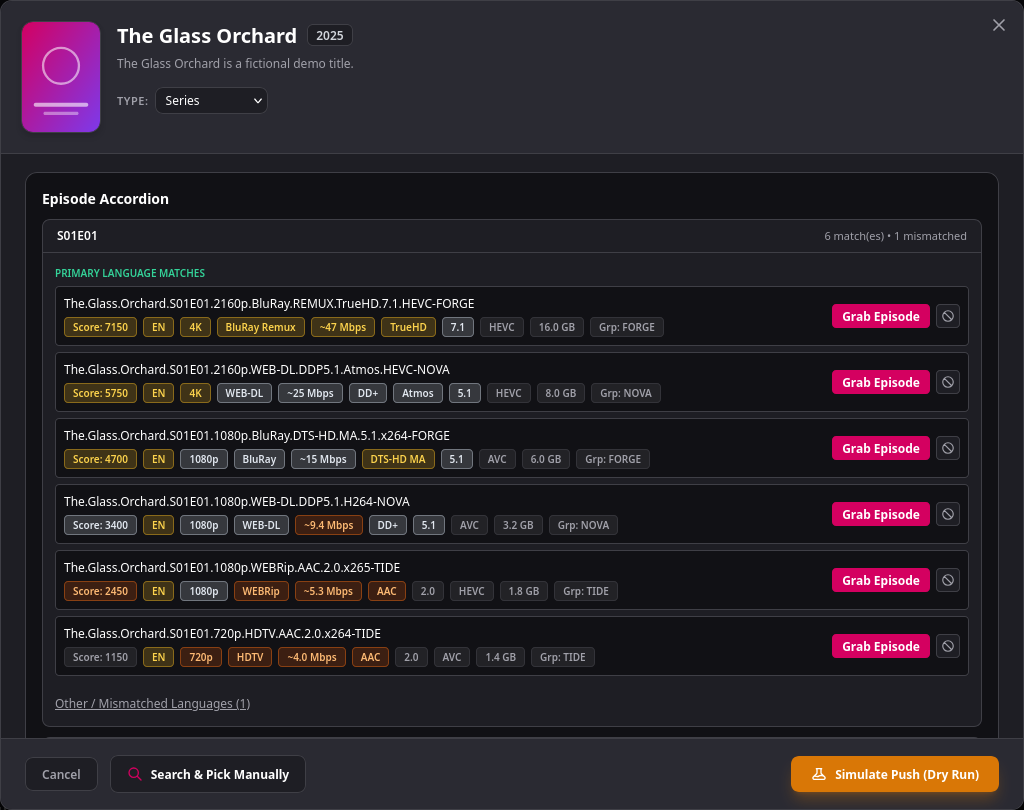The height and width of the screenshot is (810, 1024).
Task: Click the 720p resolution tag
Action: coord(201,657)
